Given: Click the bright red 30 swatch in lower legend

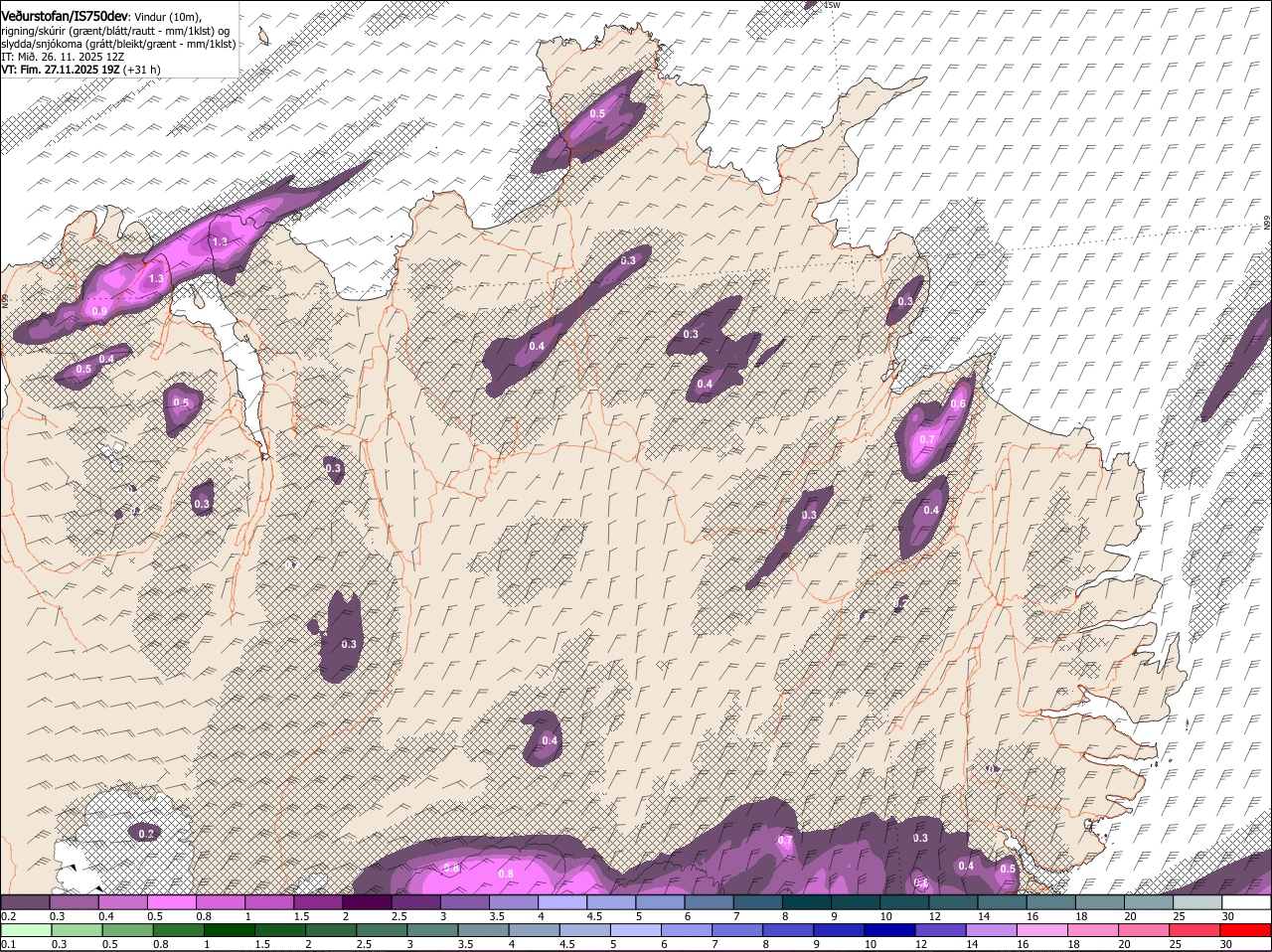Looking at the screenshot, I should [1247, 930].
